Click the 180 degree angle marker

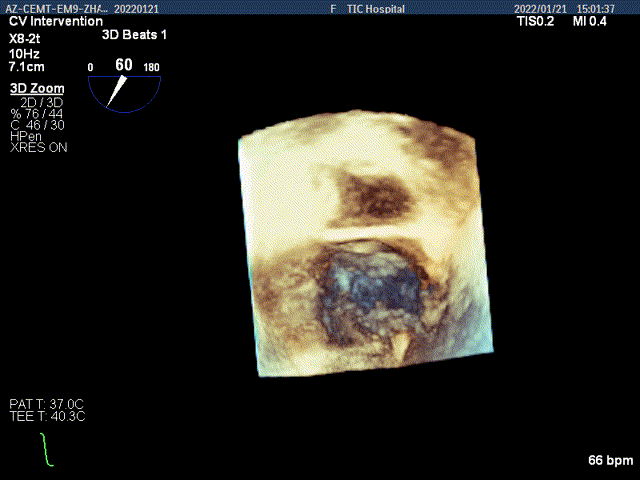coord(152,68)
